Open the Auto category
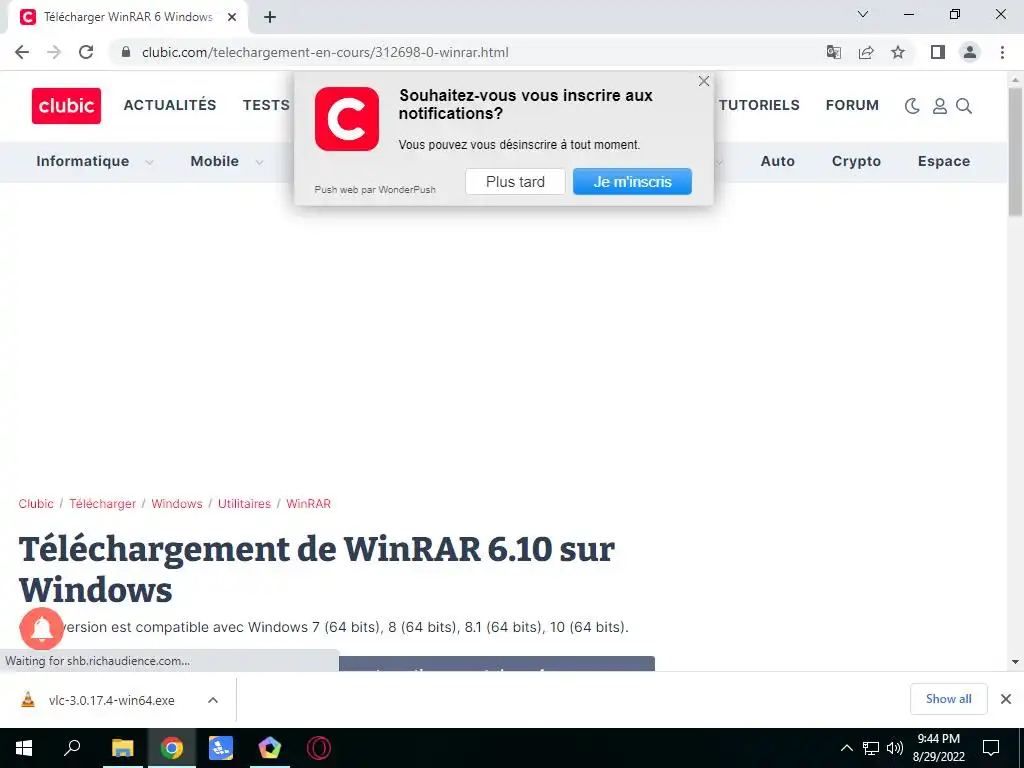 pyautogui.click(x=778, y=161)
